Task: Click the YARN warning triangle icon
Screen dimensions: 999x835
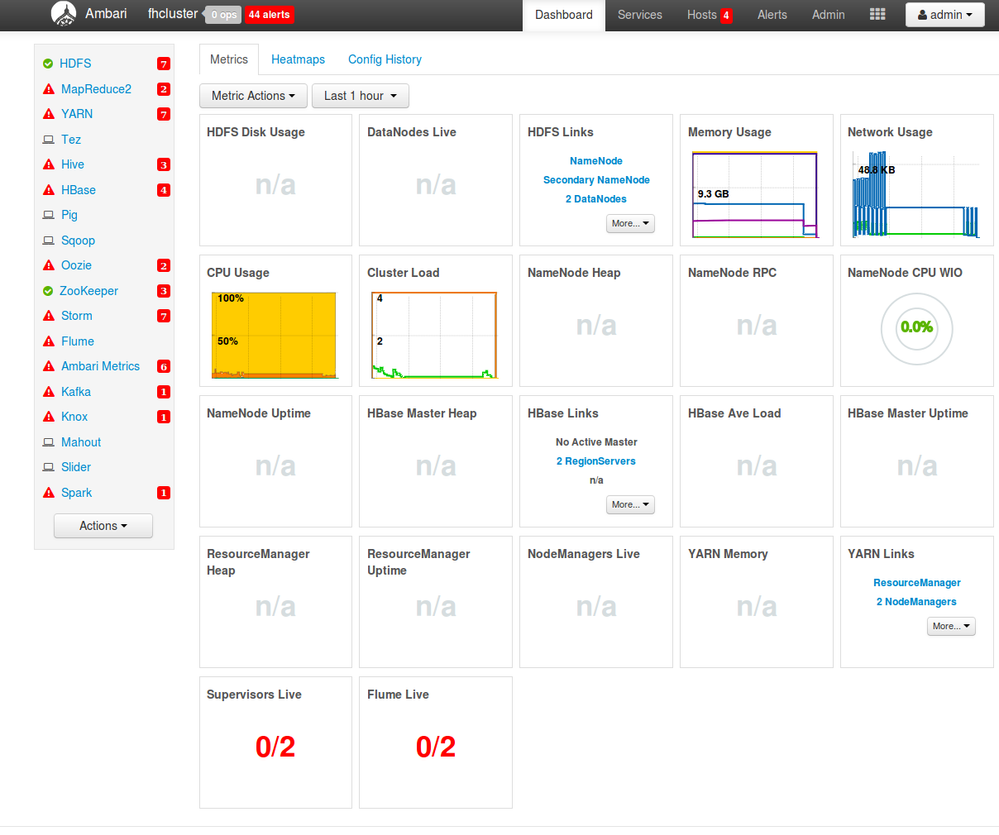Action: [48, 114]
